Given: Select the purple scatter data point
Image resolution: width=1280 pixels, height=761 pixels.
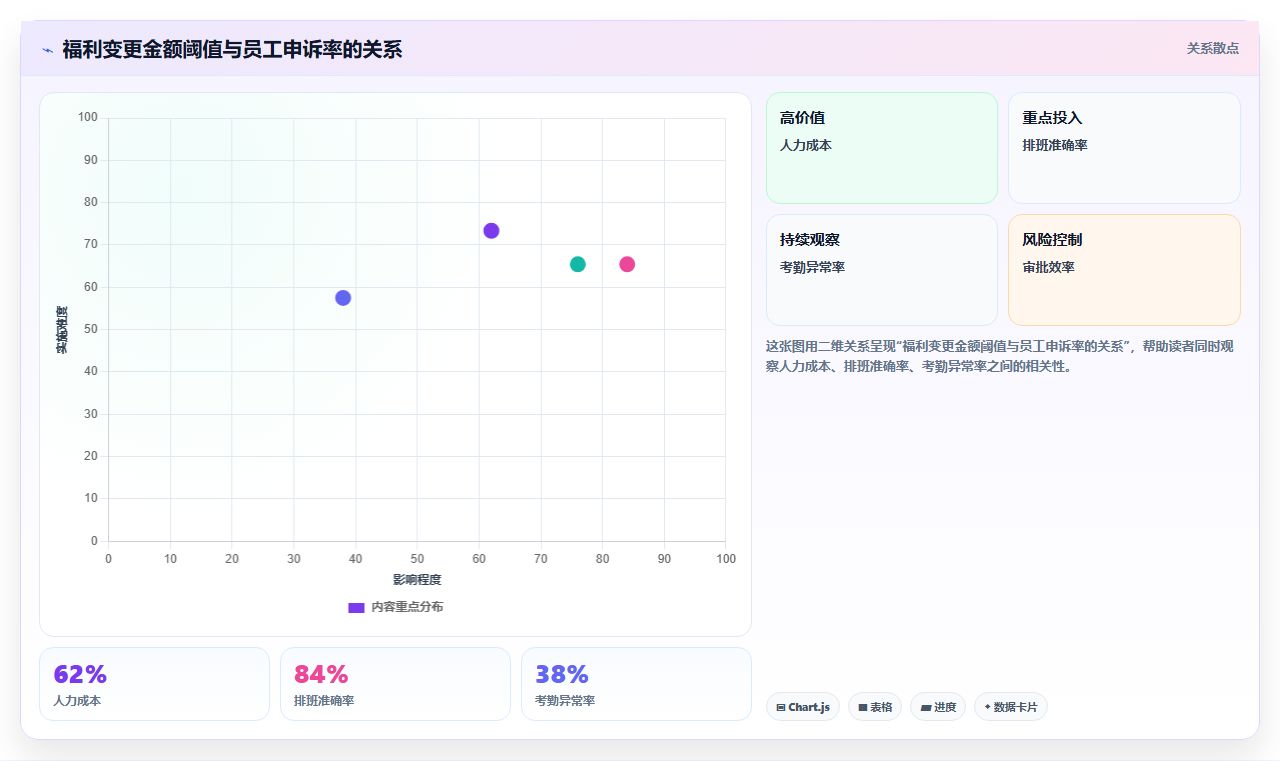Looking at the screenshot, I should 491,231.
